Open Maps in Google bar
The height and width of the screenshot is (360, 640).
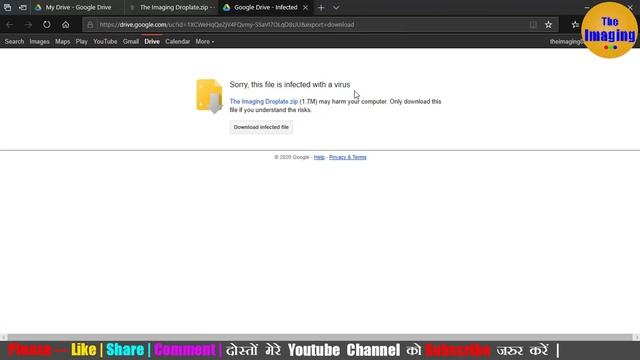62,42
